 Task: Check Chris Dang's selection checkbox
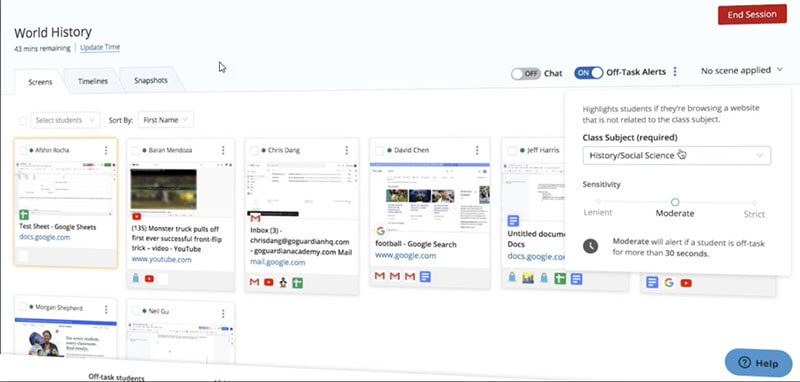coord(254,150)
